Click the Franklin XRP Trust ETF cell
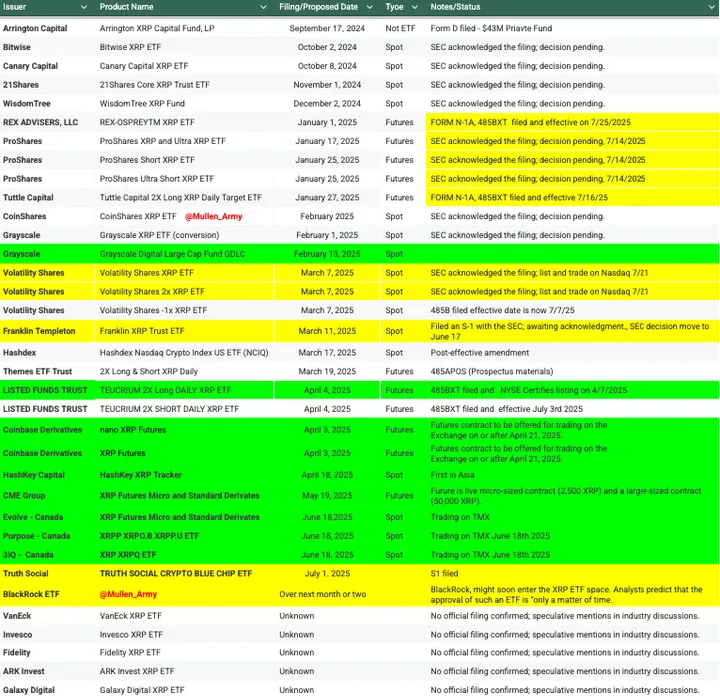Screen dimensions: 720x696 coord(142,330)
